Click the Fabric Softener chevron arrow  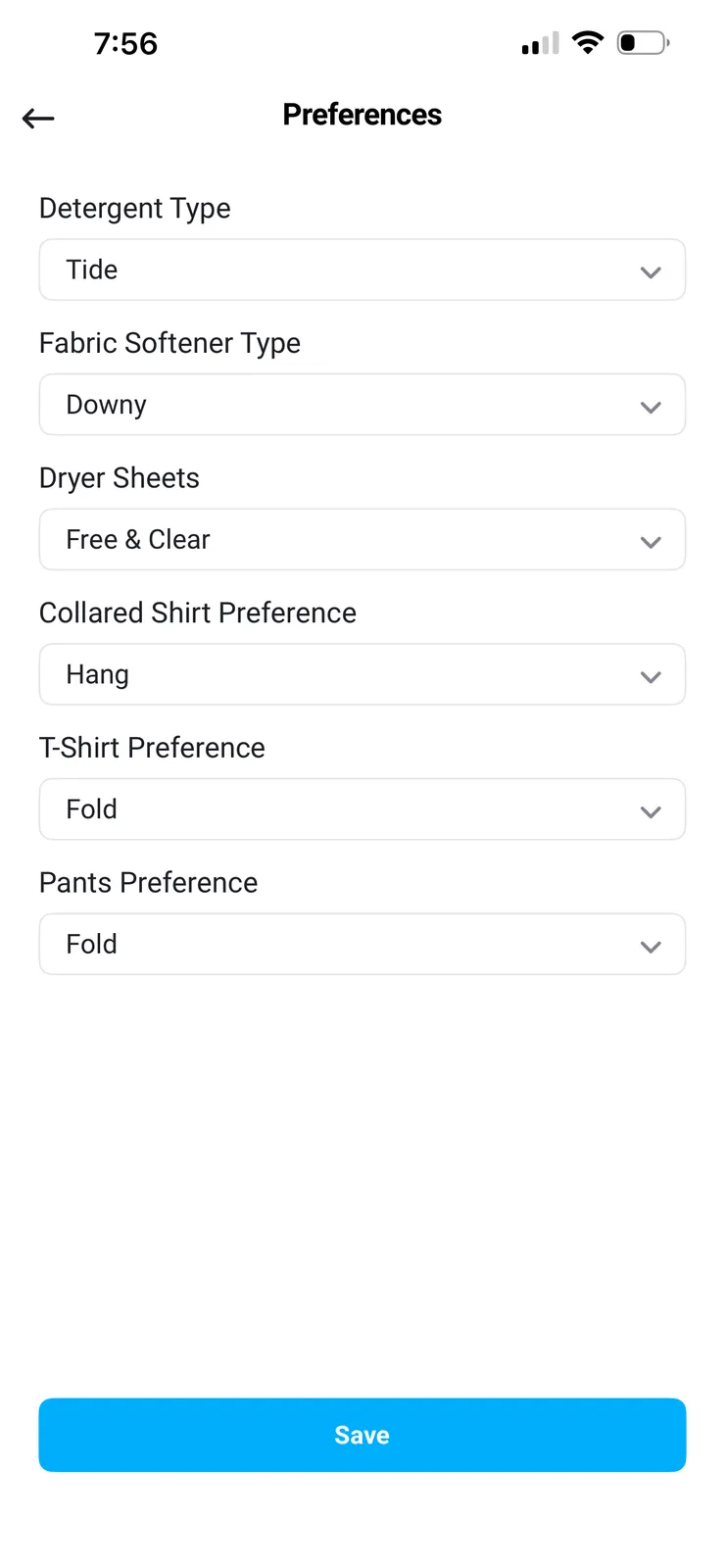651,407
